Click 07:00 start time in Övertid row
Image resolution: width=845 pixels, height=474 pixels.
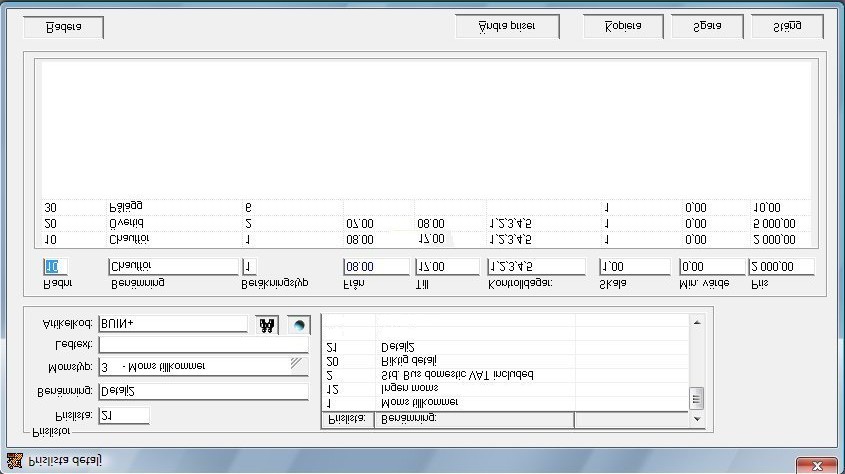(x=360, y=224)
